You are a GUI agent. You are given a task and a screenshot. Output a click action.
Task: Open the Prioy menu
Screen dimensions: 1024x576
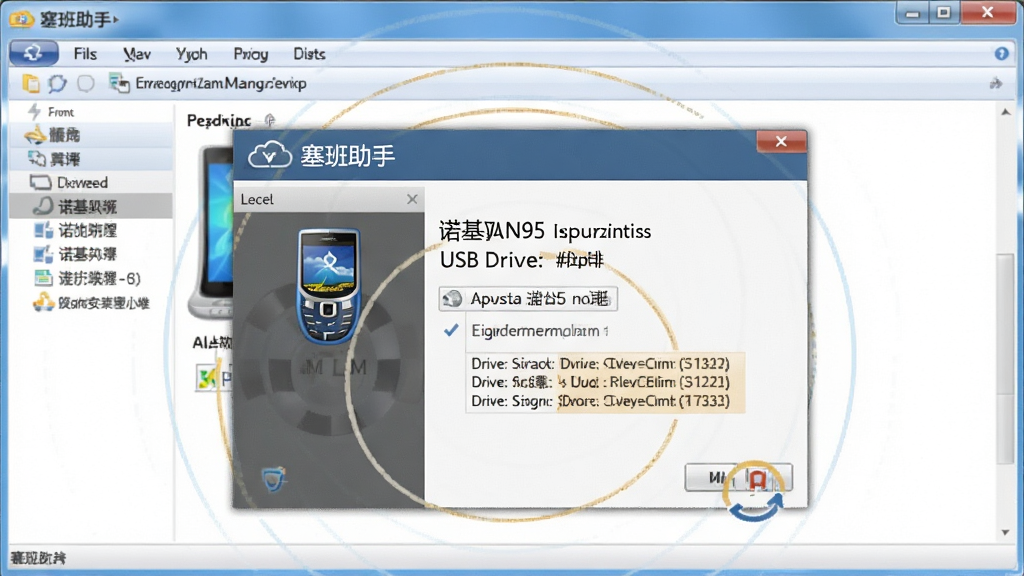click(x=251, y=54)
